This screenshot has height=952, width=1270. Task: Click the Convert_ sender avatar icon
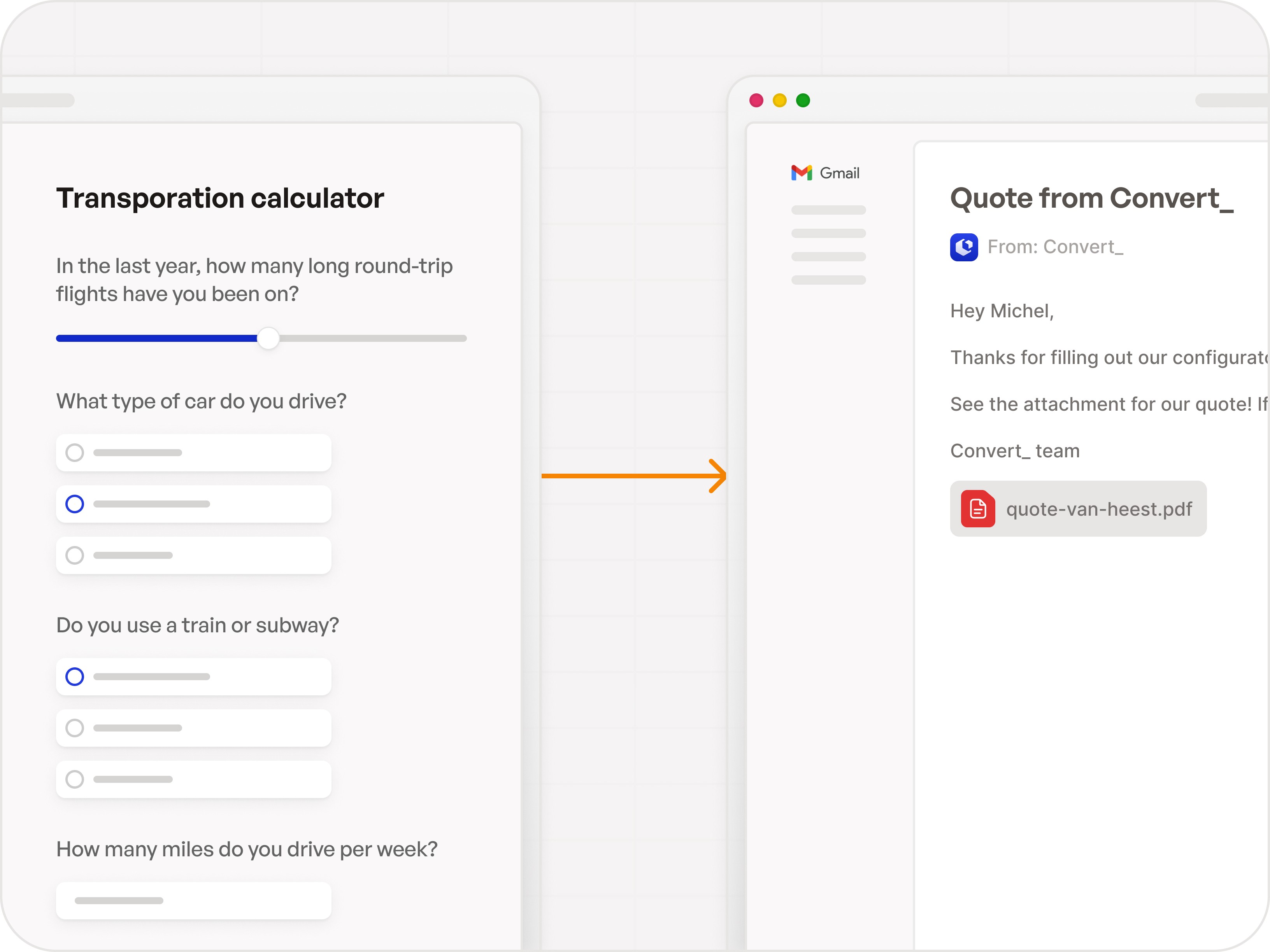[964, 247]
